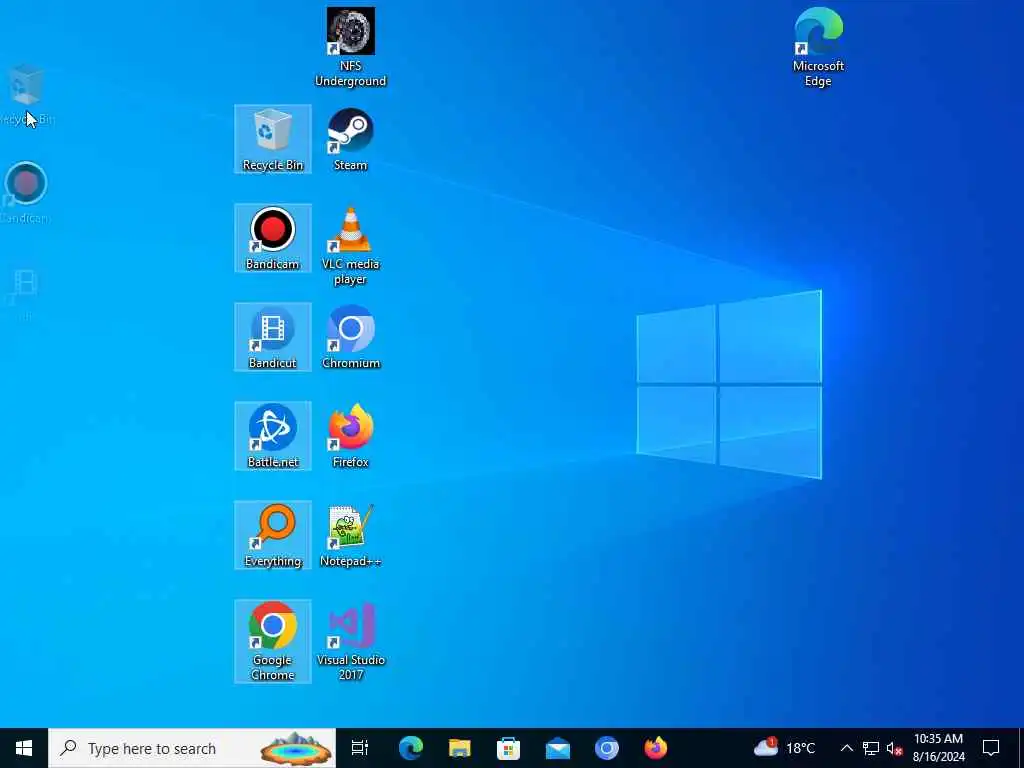
Task: Select the Google Chrome desktop shortcut
Action: (x=273, y=641)
